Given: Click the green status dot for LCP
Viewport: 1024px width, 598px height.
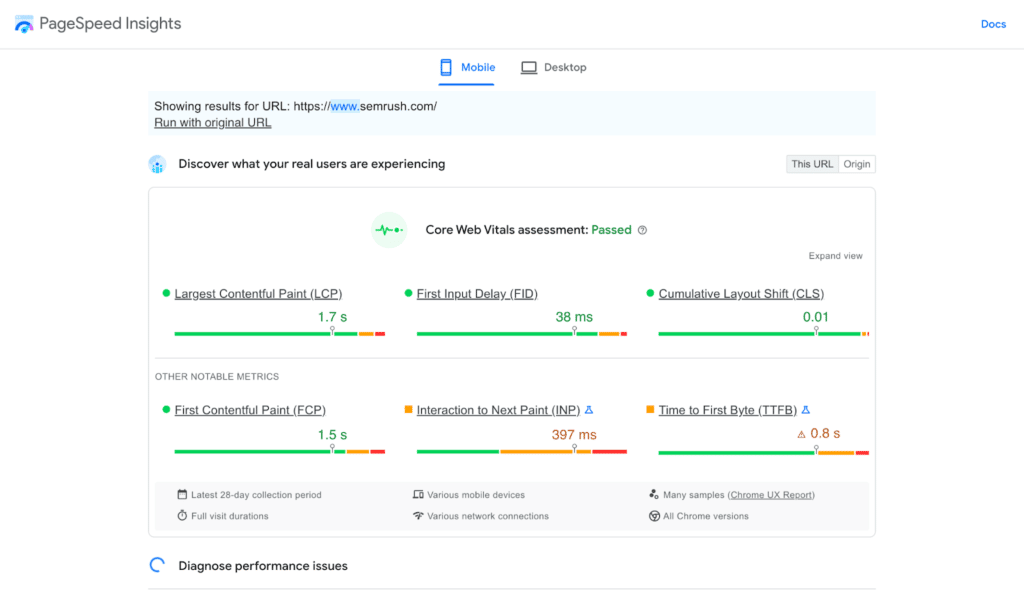Looking at the screenshot, I should coord(166,293).
